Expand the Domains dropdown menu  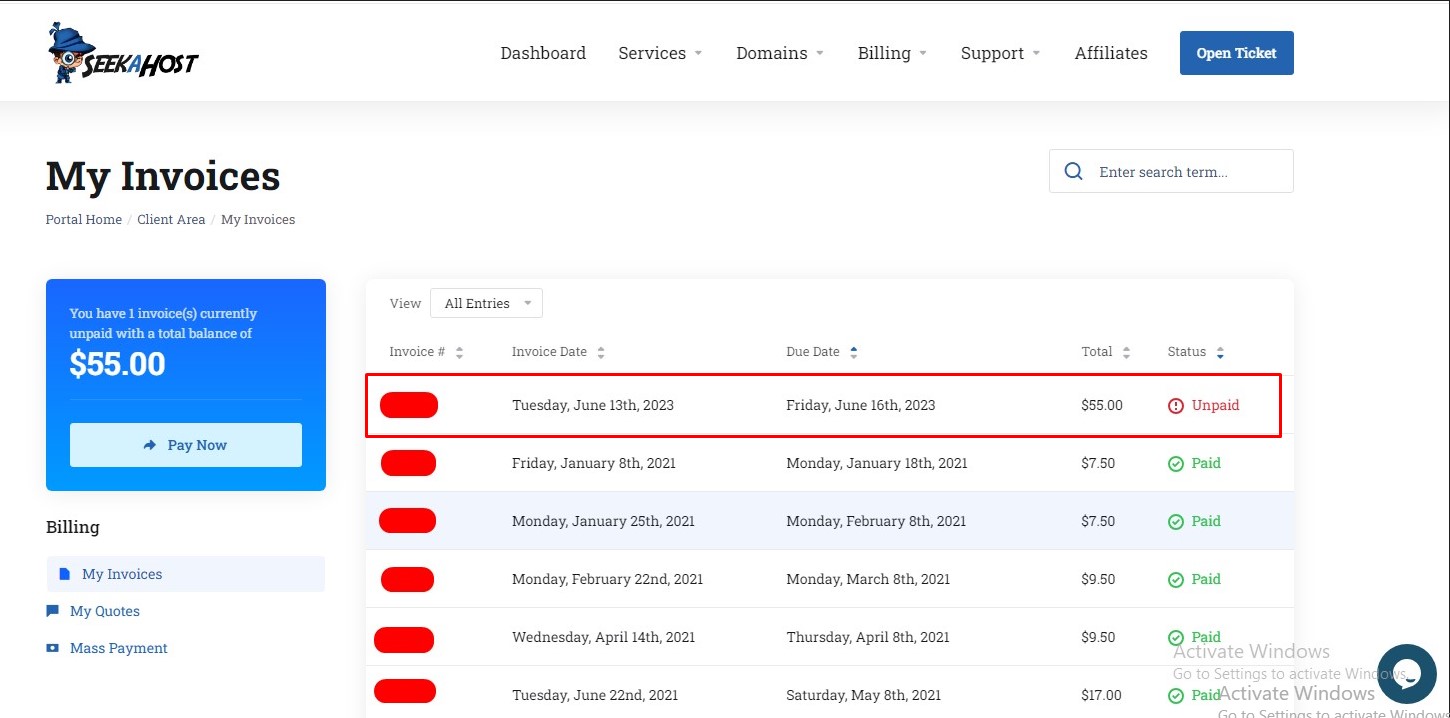pyautogui.click(x=779, y=53)
